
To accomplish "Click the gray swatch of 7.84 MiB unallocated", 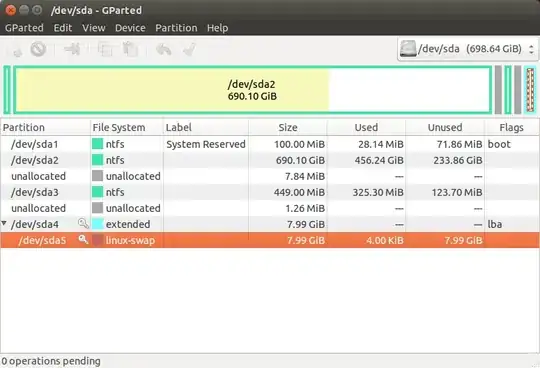I will pyautogui.click(x=97, y=176).
